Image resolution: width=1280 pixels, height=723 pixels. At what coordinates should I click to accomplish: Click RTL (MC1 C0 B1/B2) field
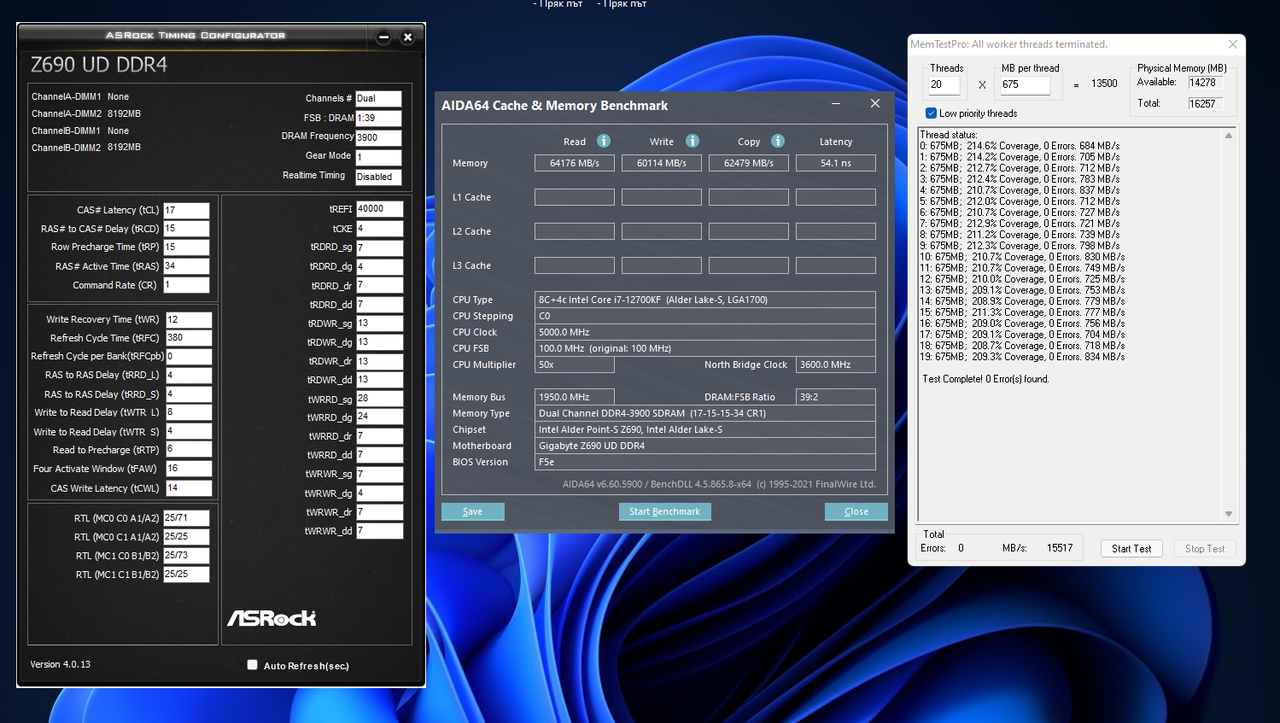point(186,555)
